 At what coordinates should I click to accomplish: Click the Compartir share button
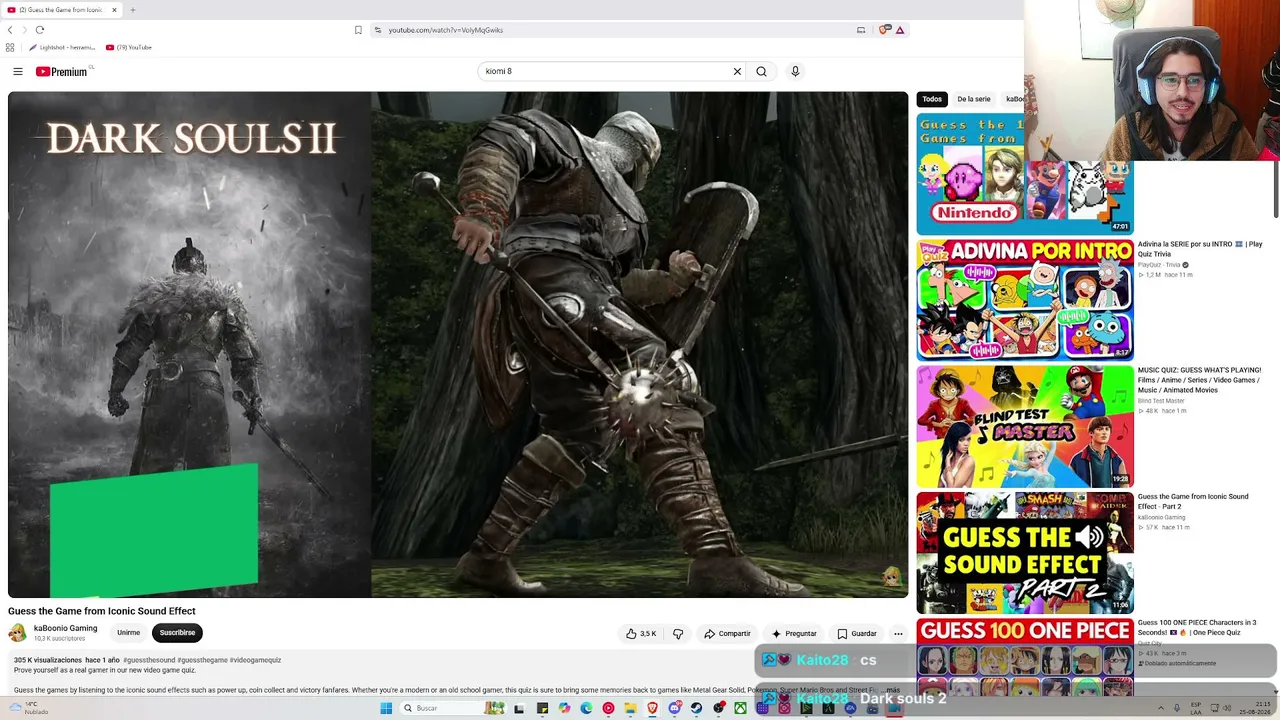coord(727,634)
